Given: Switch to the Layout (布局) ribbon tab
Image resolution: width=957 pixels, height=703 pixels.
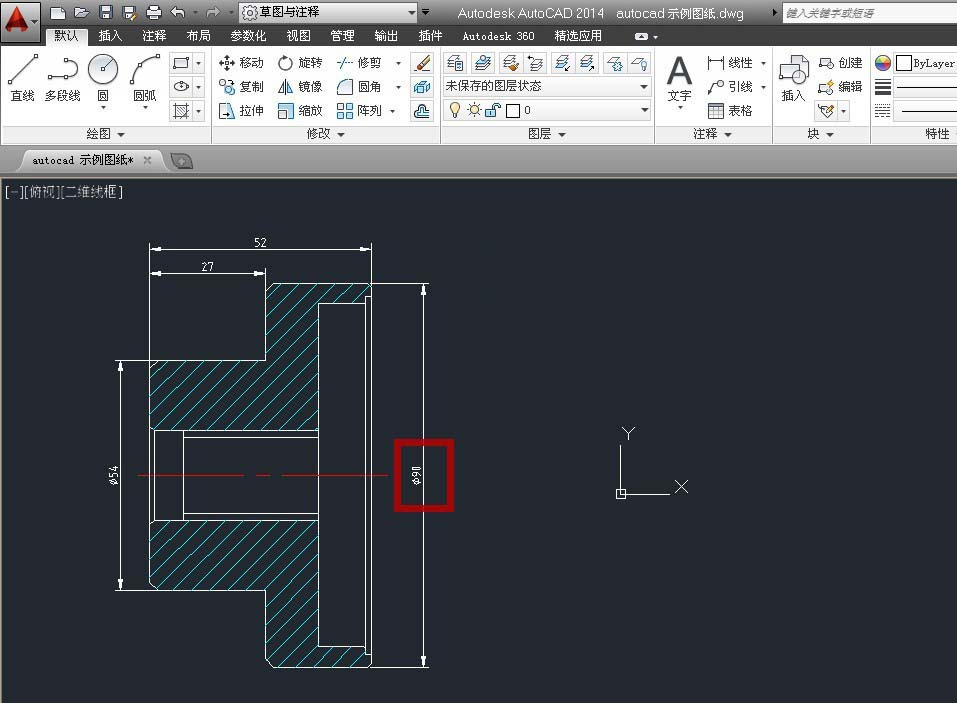Looking at the screenshot, I should (x=198, y=36).
